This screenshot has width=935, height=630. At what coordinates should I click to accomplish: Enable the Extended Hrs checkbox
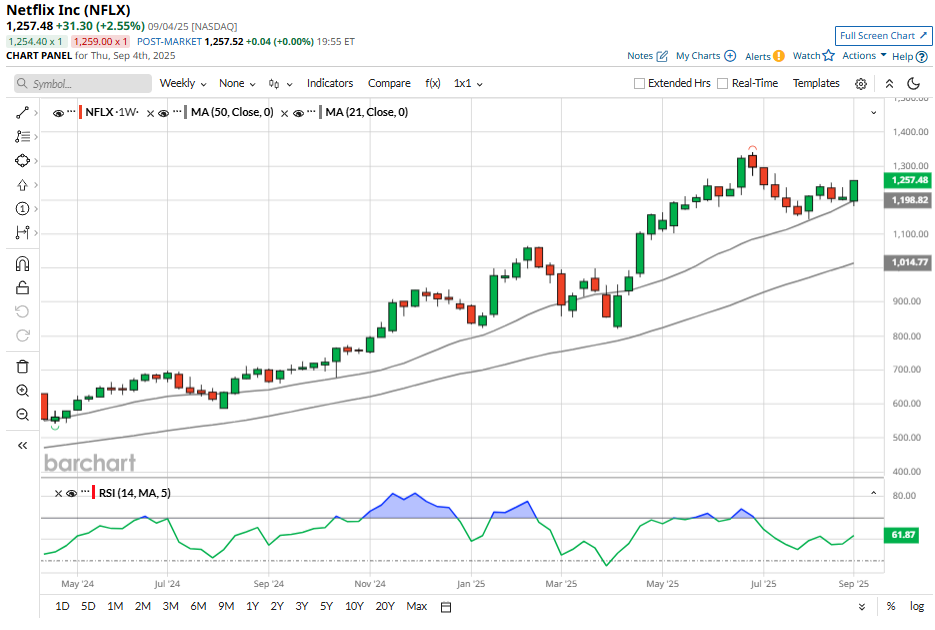[x=639, y=83]
